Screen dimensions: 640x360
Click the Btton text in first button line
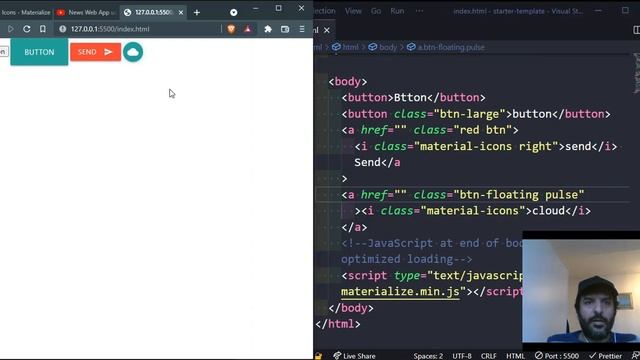[x=410, y=98]
